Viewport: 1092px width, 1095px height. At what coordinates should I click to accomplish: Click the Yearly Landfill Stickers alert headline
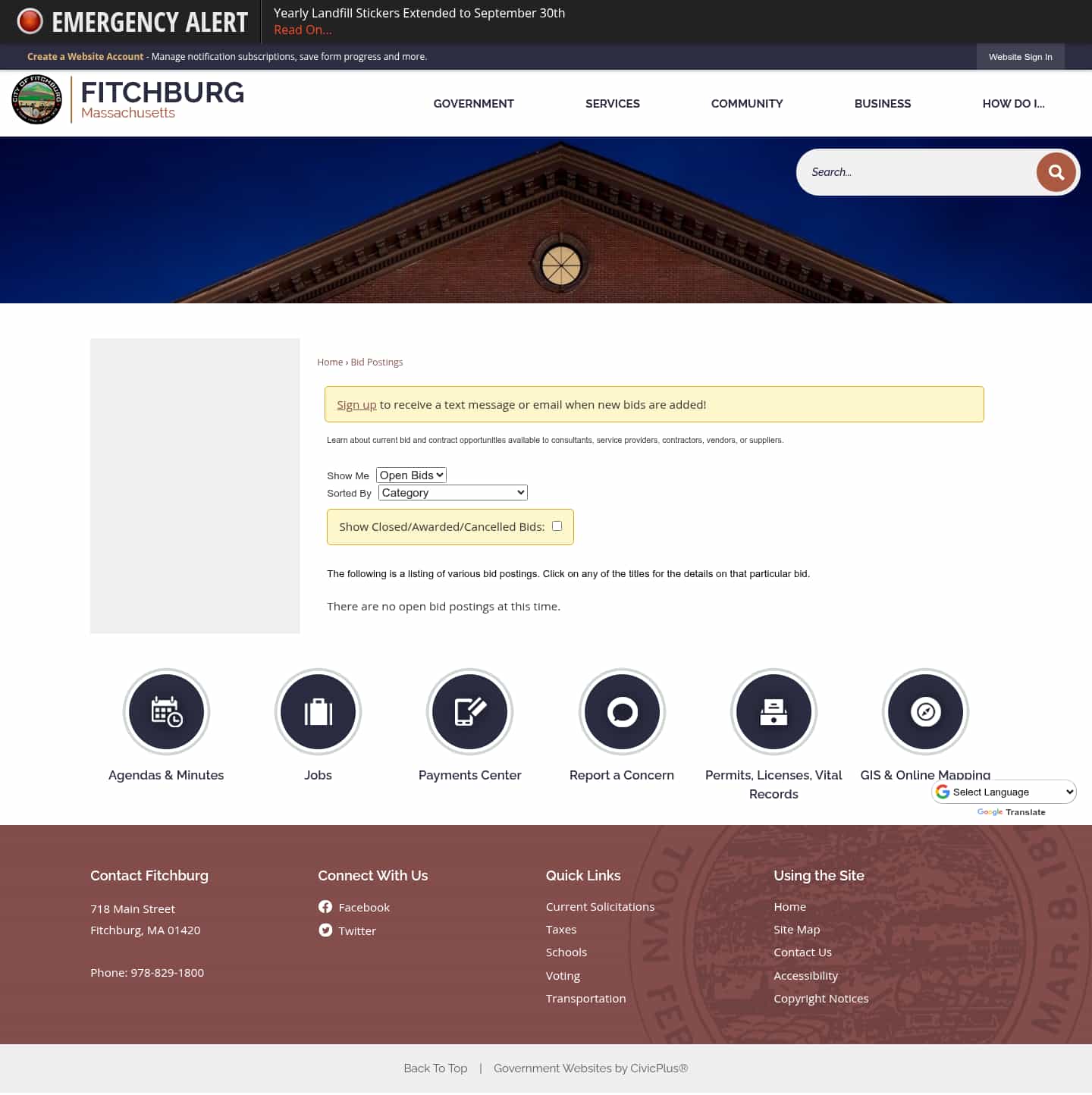click(x=419, y=13)
